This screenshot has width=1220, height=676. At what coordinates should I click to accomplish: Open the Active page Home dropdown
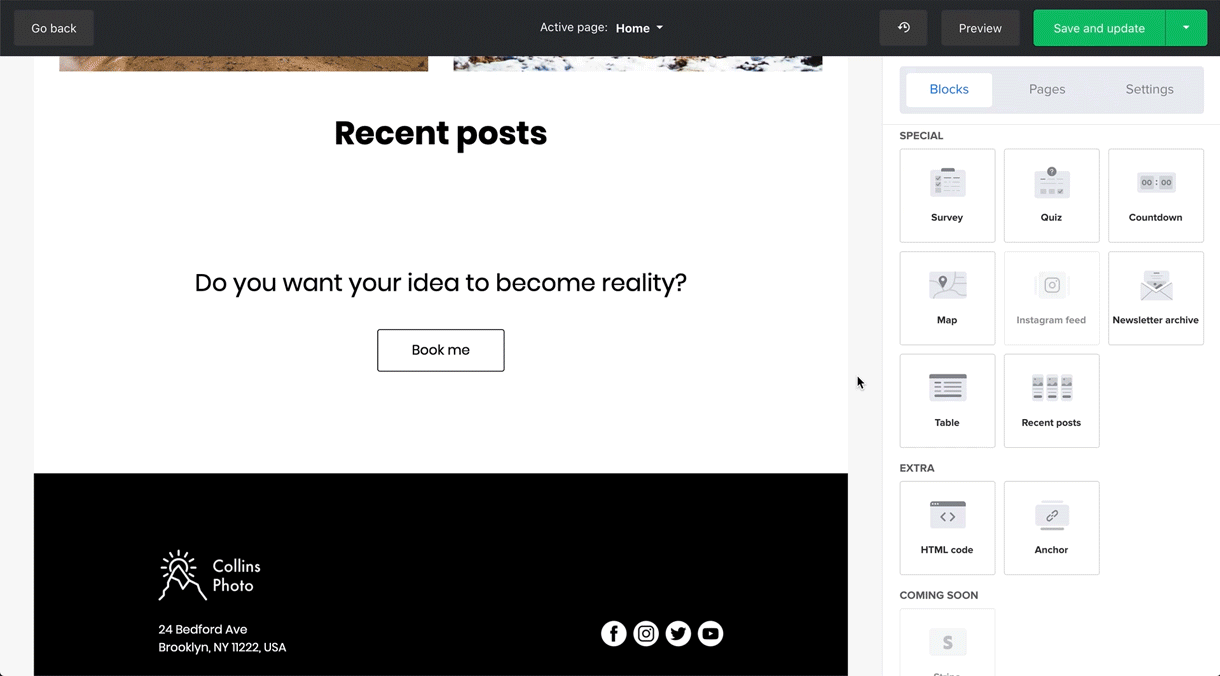638,27
